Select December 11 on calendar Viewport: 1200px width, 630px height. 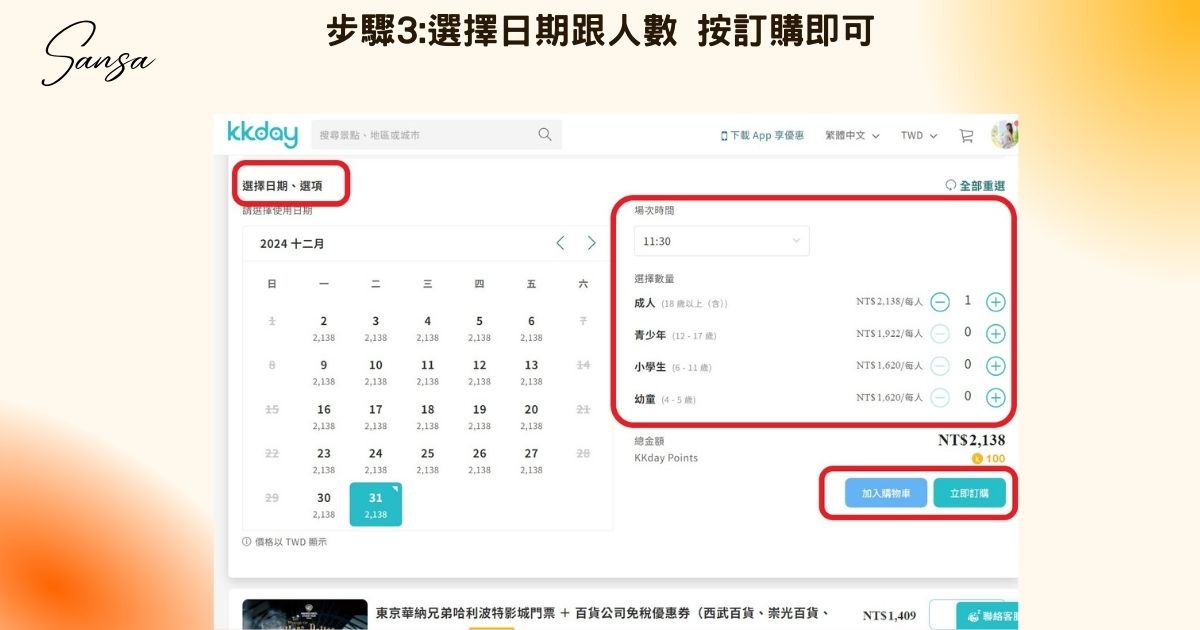[x=428, y=372]
